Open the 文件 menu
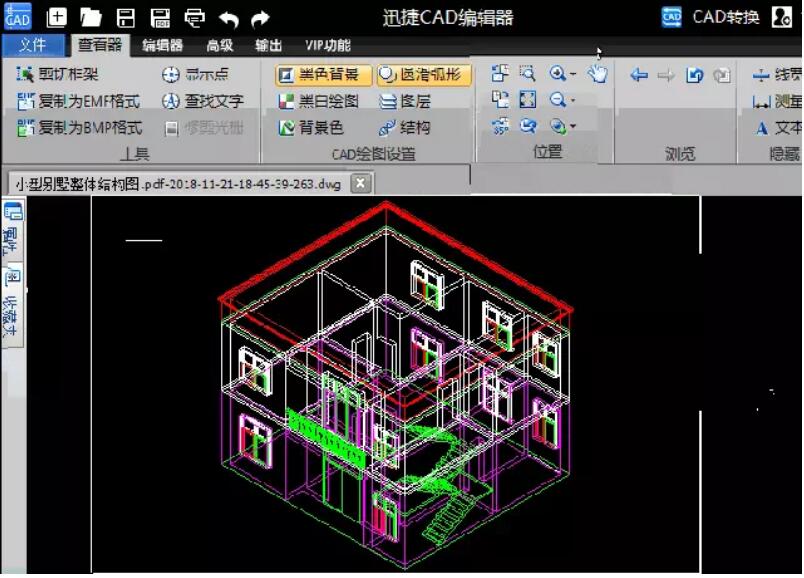 pyautogui.click(x=33, y=45)
